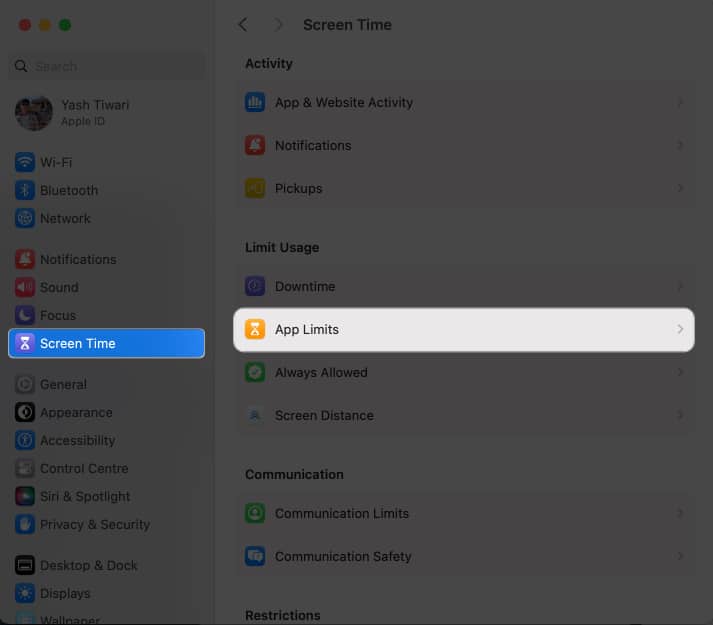Screen dimensions: 713x625
Task: Click the App & Website Activity chart icon
Action: point(255,102)
